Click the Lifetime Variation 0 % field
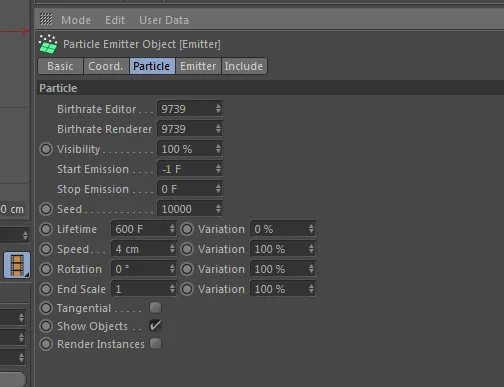 [x=283, y=229]
